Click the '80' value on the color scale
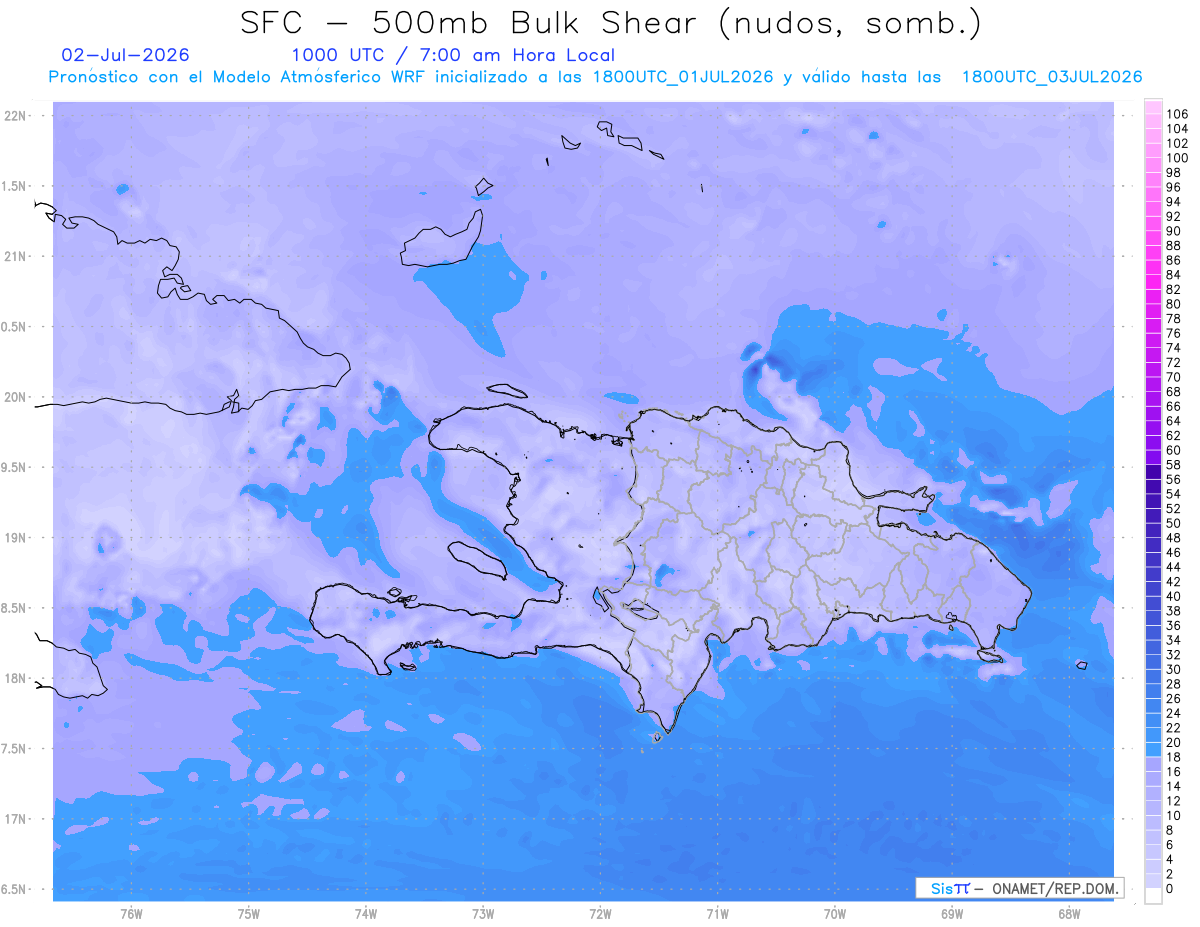The width and height of the screenshot is (1200, 927). [x=1173, y=304]
